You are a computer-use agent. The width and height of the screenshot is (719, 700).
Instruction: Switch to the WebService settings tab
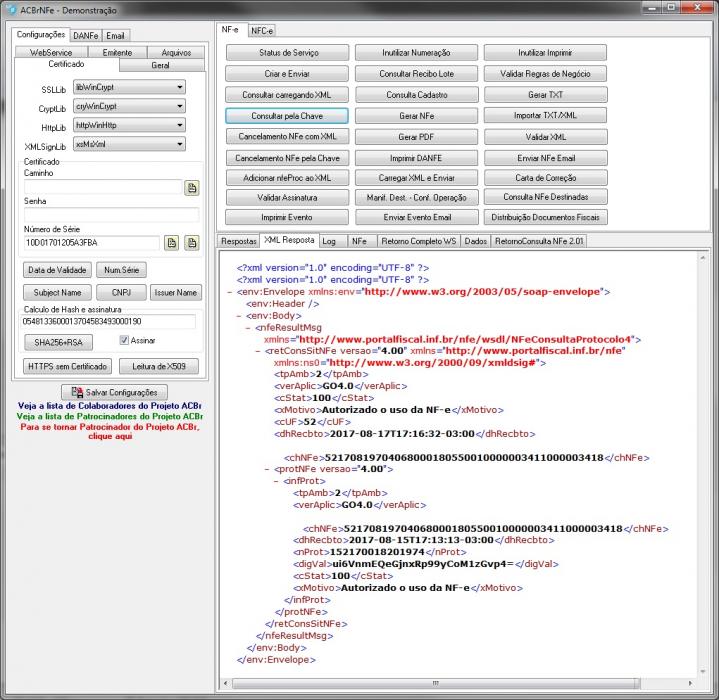tap(51, 52)
